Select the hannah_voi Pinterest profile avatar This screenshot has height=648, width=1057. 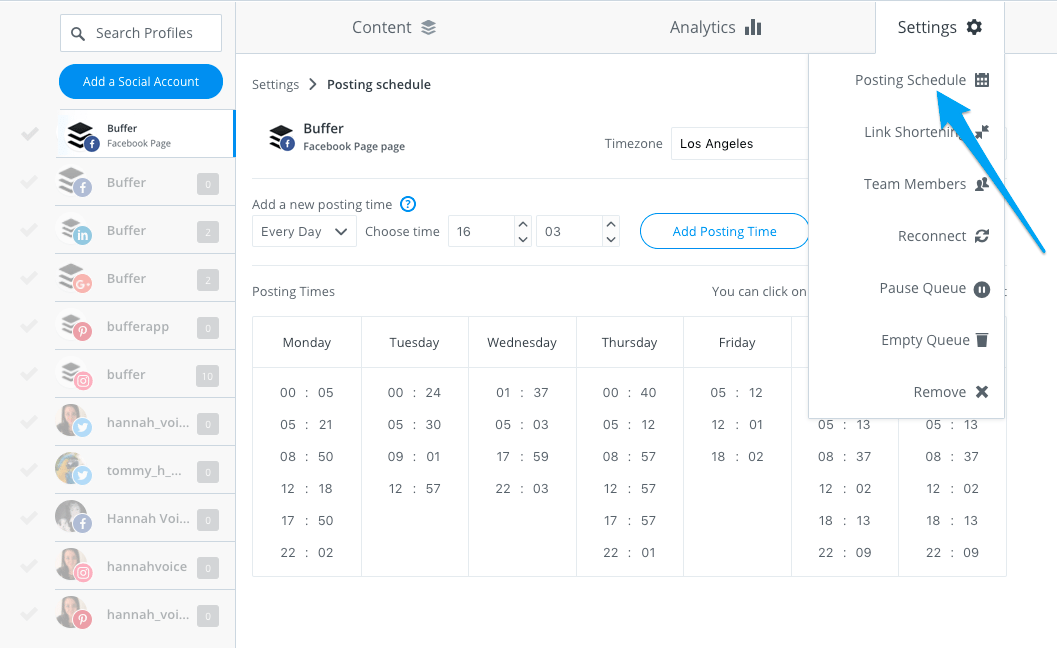tap(73, 613)
